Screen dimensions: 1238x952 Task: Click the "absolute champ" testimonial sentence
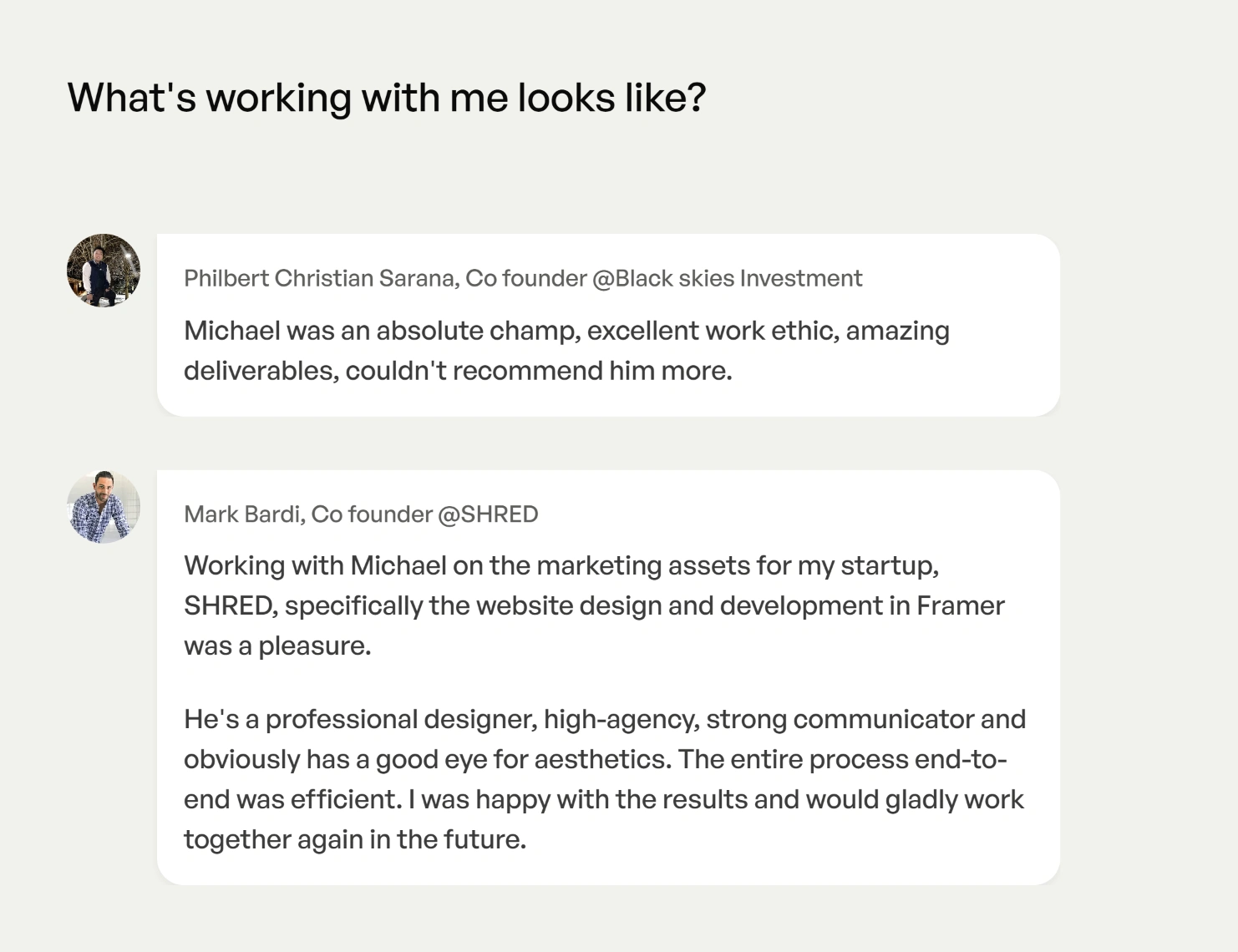click(566, 331)
